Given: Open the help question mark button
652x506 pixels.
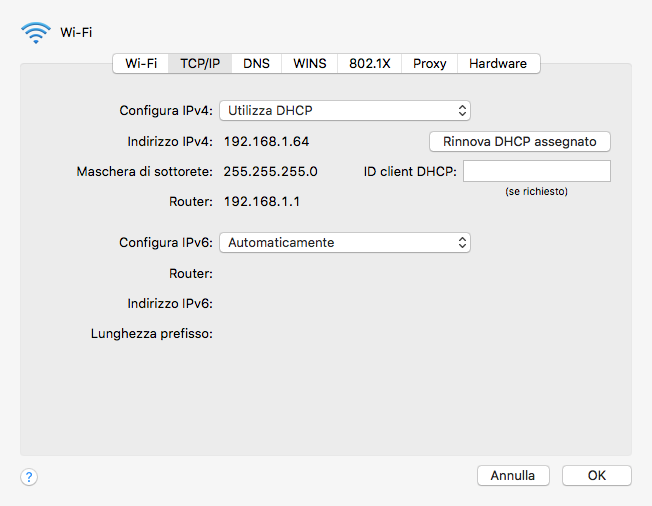Looking at the screenshot, I should click(x=29, y=477).
